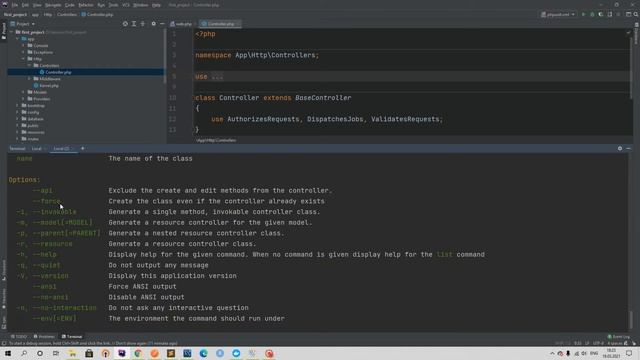Click the terminal vertical scrollbar

[632, 319]
